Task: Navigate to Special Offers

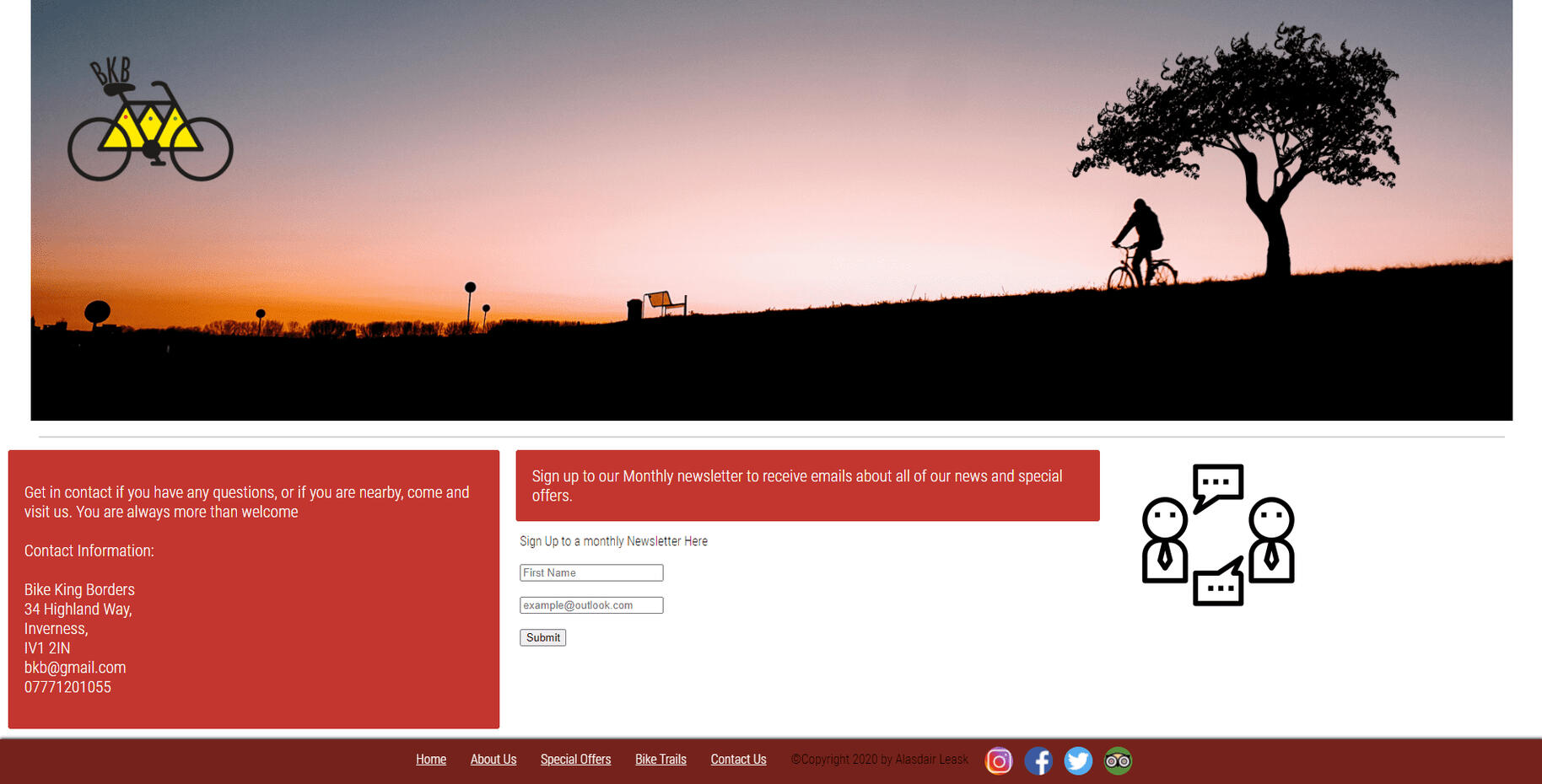Action: click(575, 760)
